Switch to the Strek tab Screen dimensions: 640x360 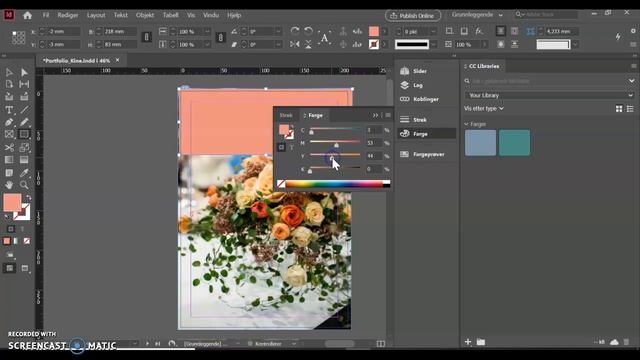coord(286,116)
